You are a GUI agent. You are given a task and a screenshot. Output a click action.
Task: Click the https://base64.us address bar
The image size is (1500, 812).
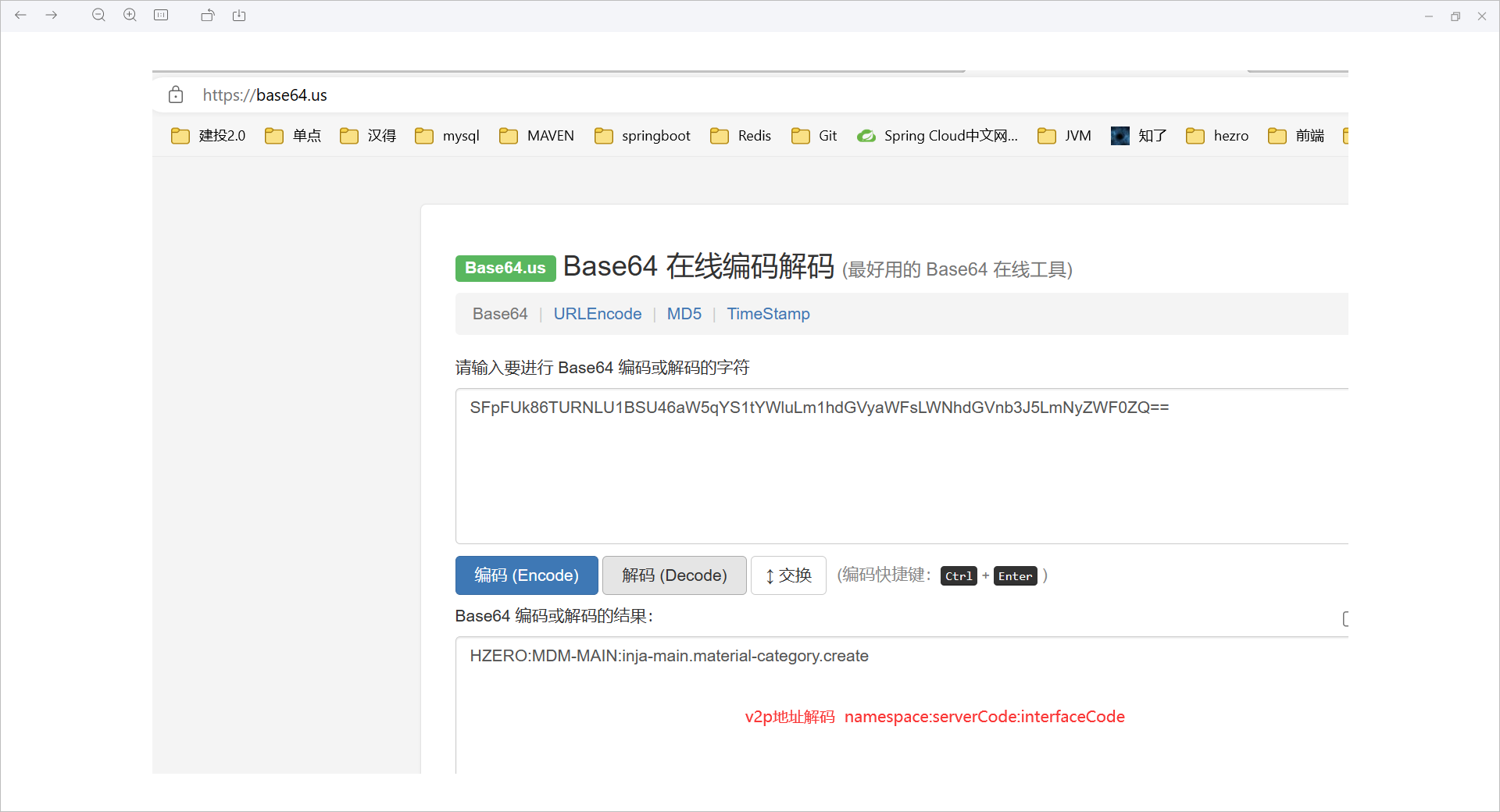click(750, 94)
